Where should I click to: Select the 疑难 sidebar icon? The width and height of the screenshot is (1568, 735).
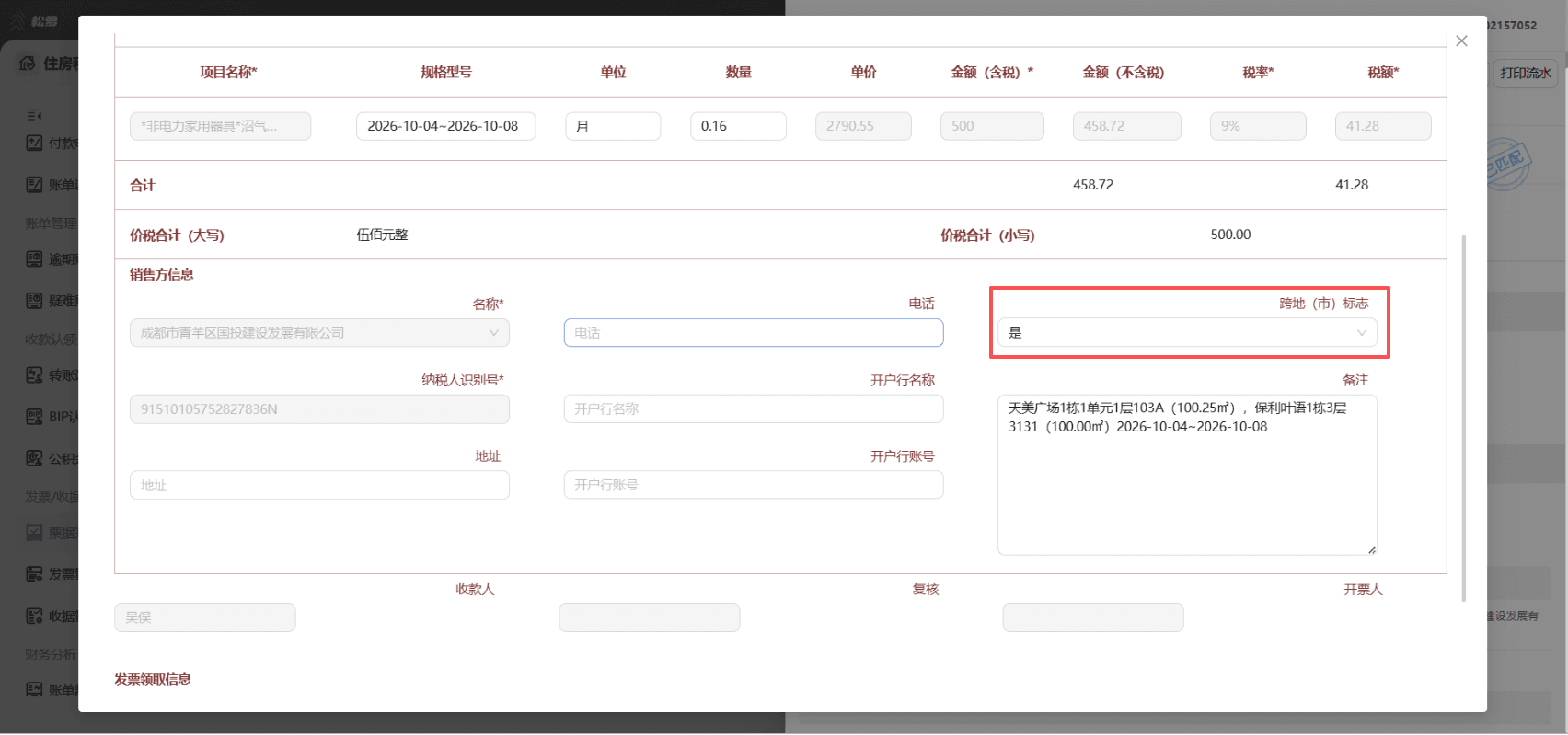point(34,300)
